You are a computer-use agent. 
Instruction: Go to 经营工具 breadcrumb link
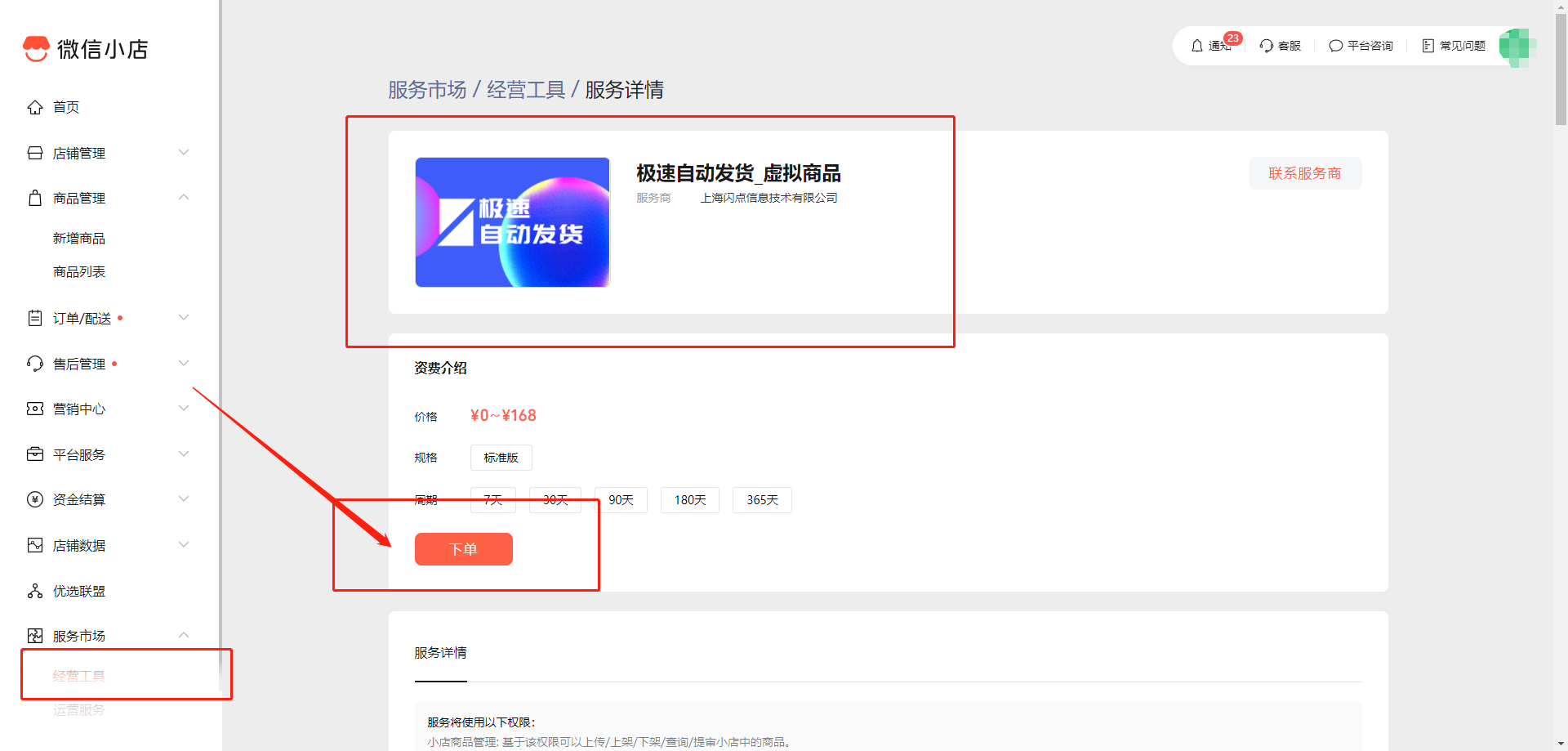[526, 90]
